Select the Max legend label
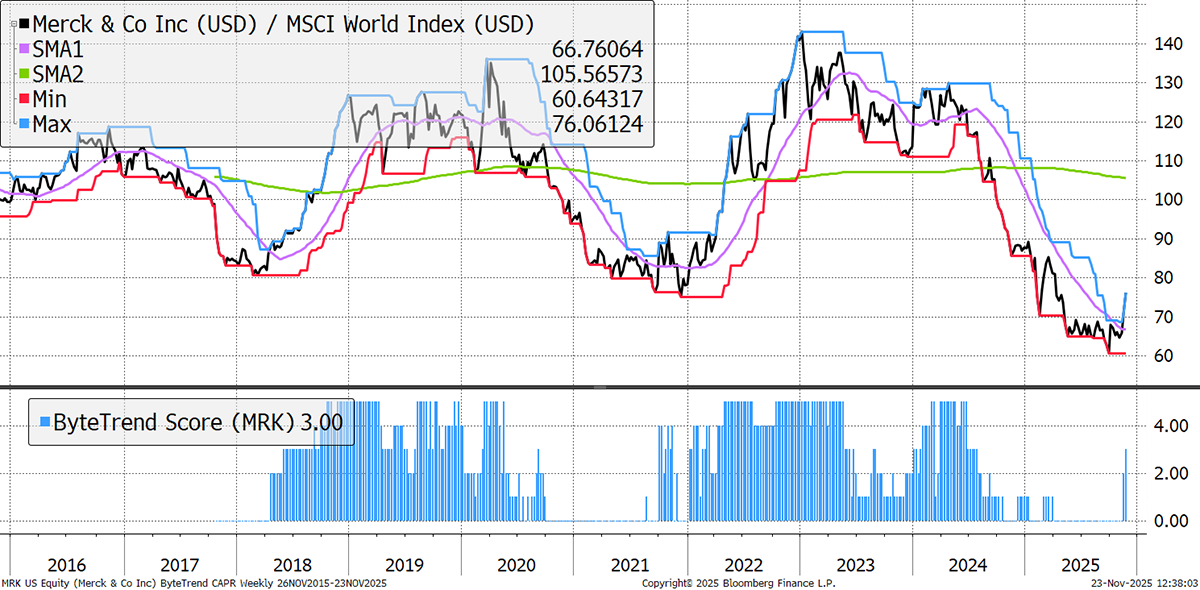Viewport: 1200px width, 590px height. (56, 123)
